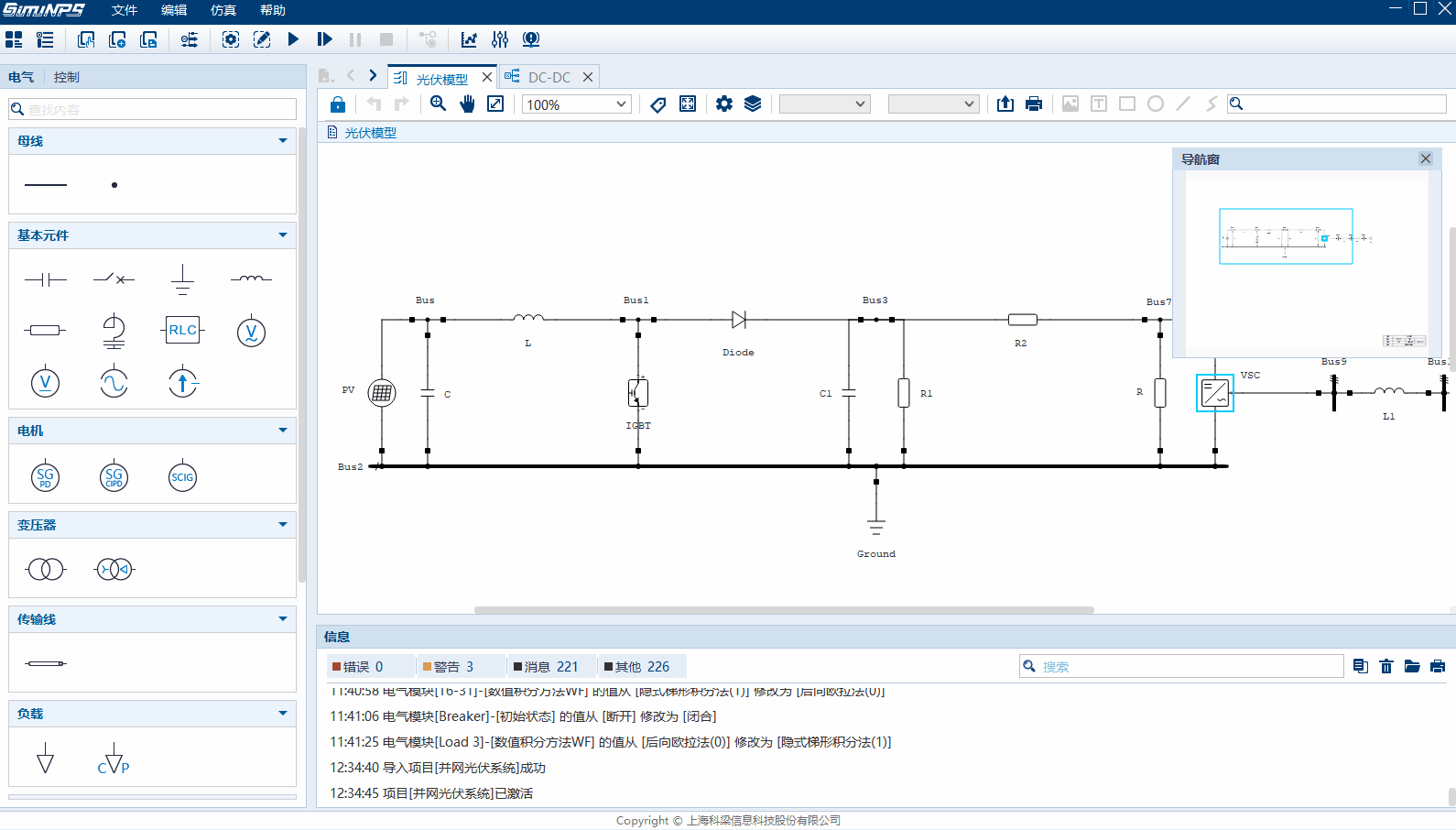The height and width of the screenshot is (830, 1456).
Task: Open the 100% zoom level dropdown
Action: point(576,104)
